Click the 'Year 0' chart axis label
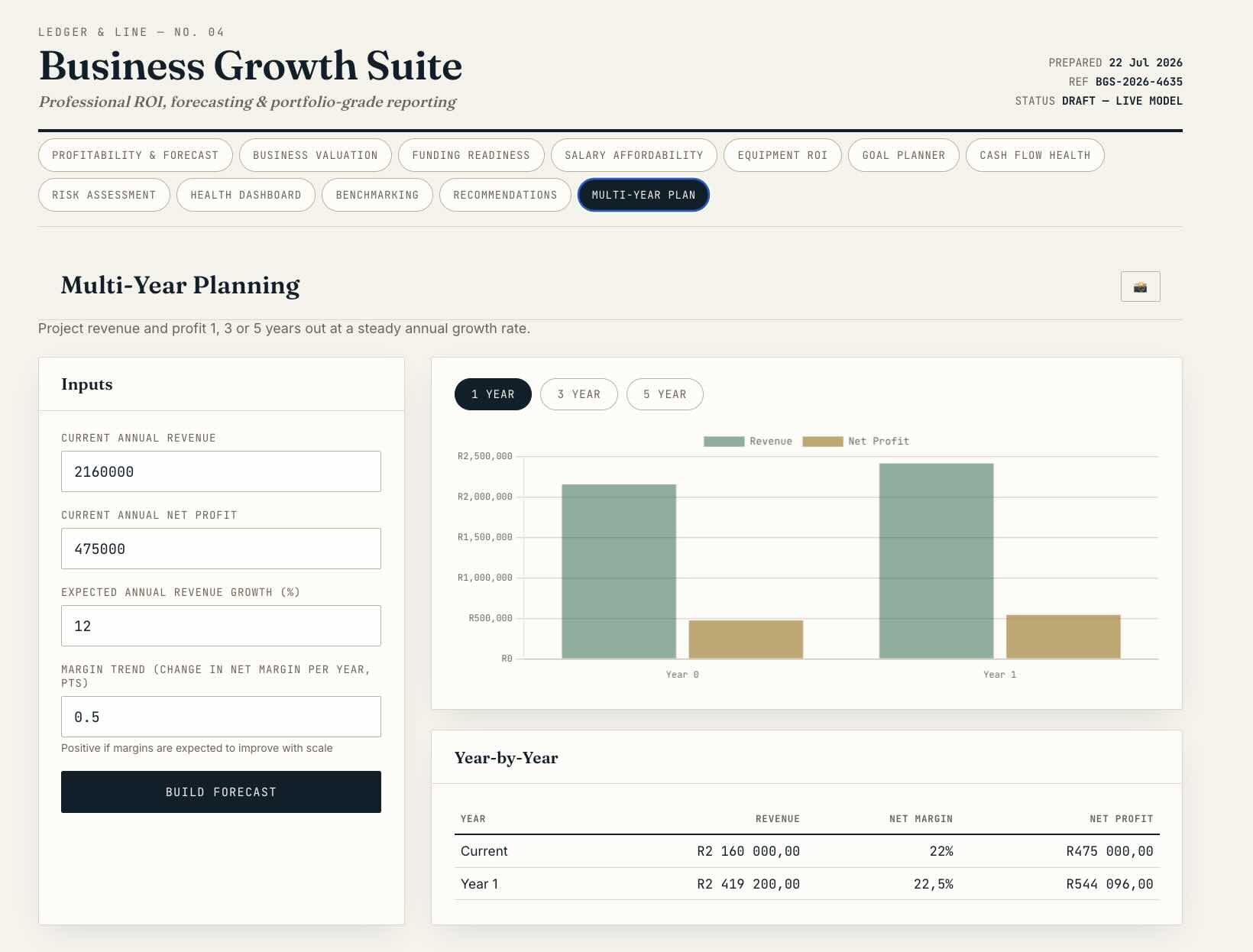Screen dimensions: 1253x952 click(x=682, y=675)
